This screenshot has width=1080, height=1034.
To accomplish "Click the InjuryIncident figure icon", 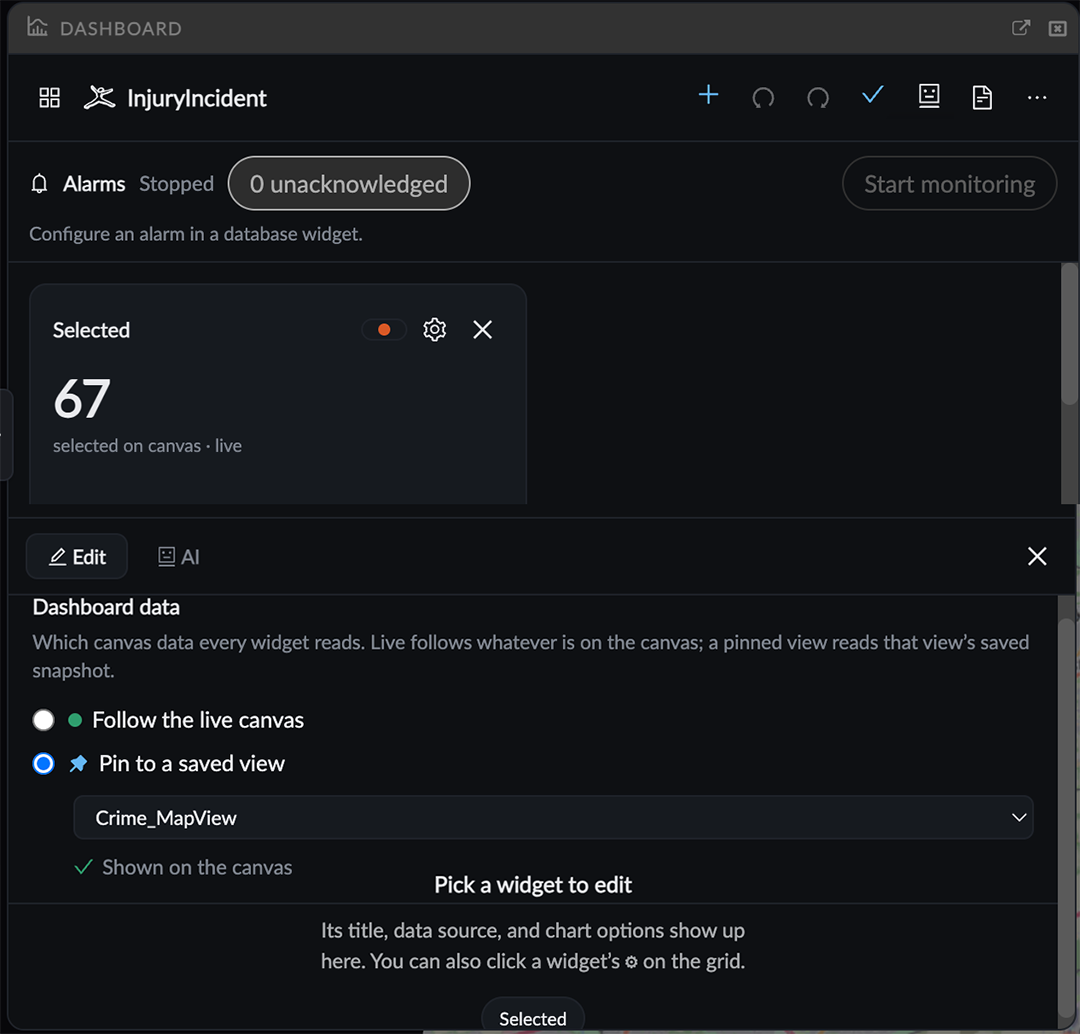I will pyautogui.click(x=99, y=98).
